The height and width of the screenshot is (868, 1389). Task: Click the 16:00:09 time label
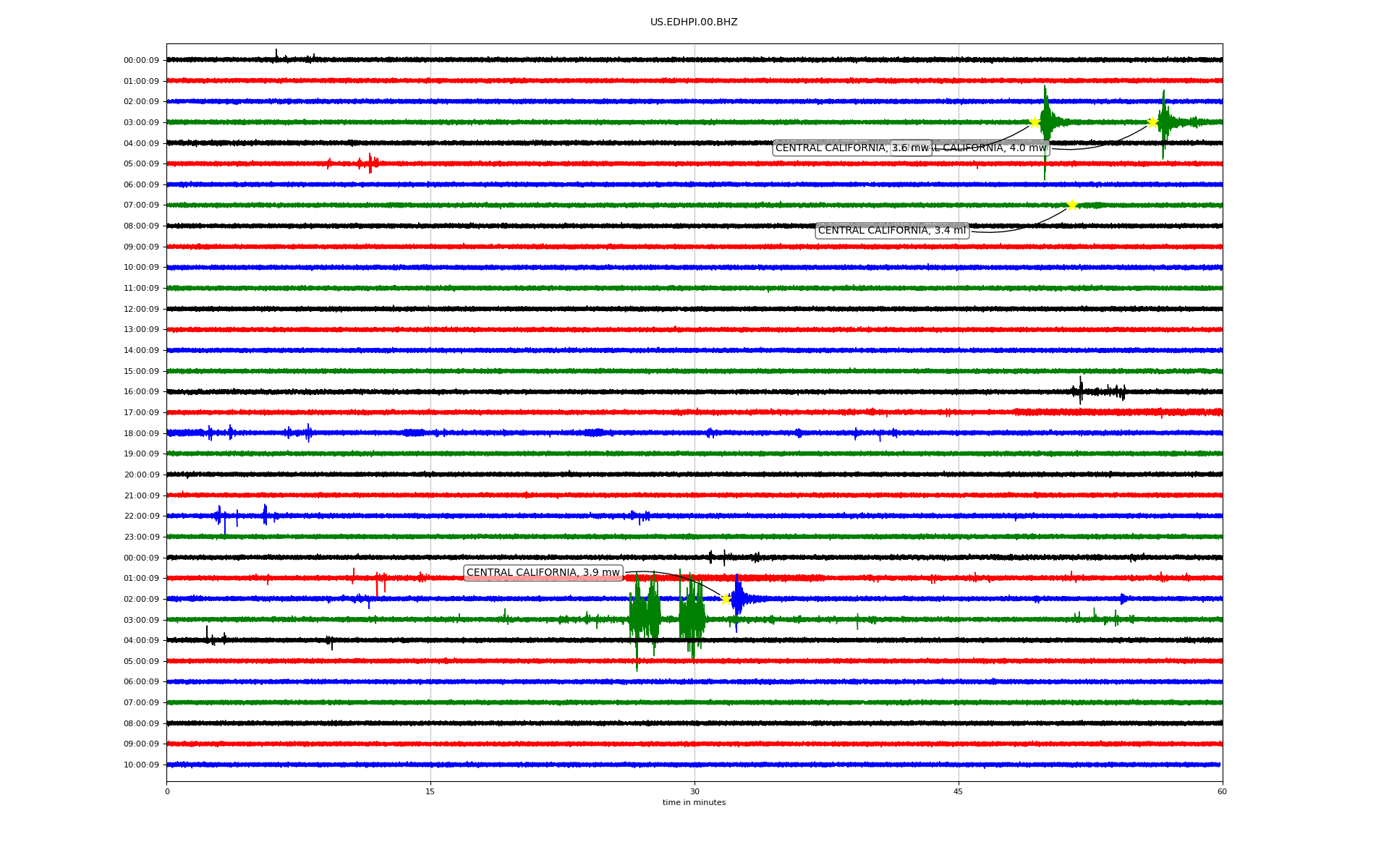tap(141, 392)
